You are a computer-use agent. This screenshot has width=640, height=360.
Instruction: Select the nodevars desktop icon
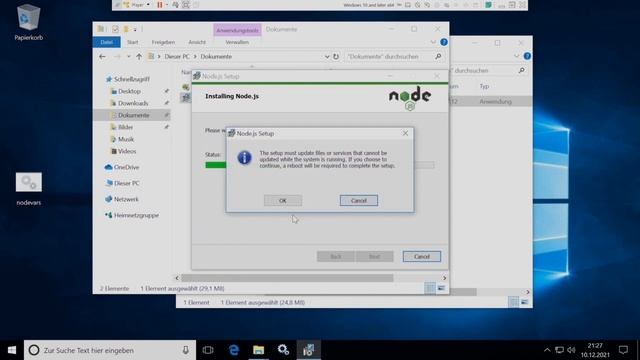(x=29, y=189)
